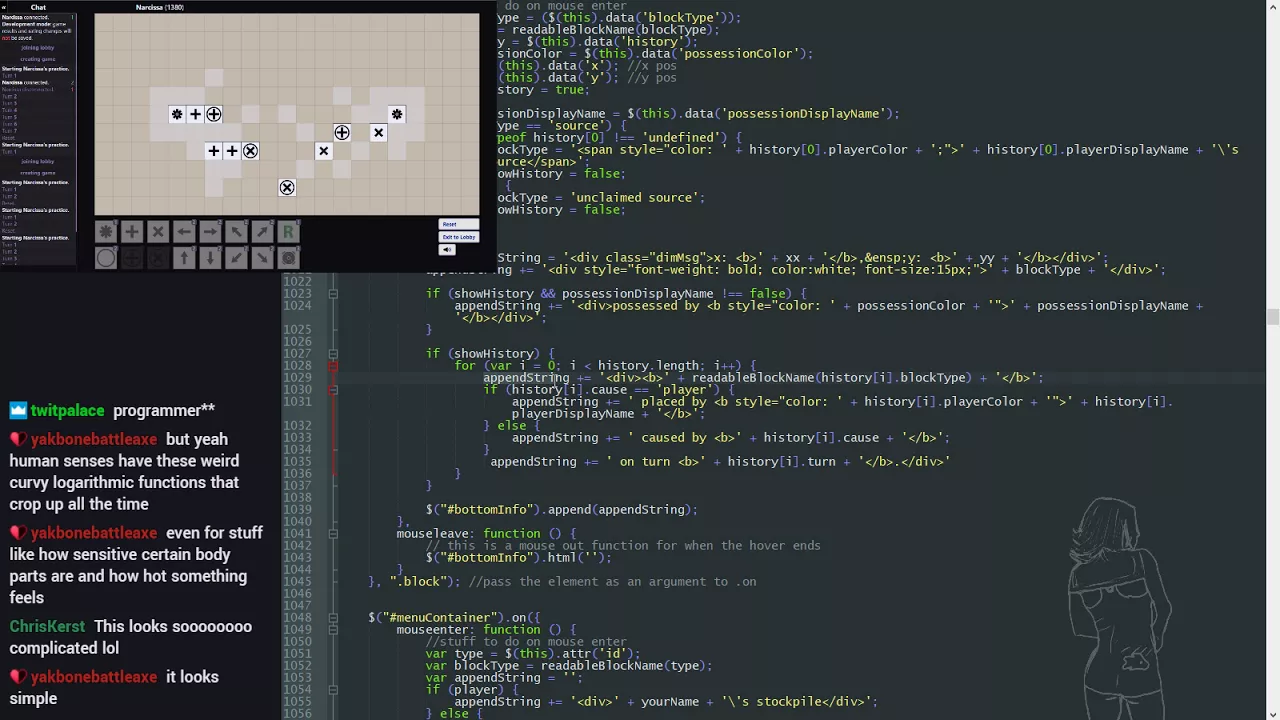Click the ChrisKerst username in stream chat
The width and height of the screenshot is (1280, 720).
pos(47,627)
